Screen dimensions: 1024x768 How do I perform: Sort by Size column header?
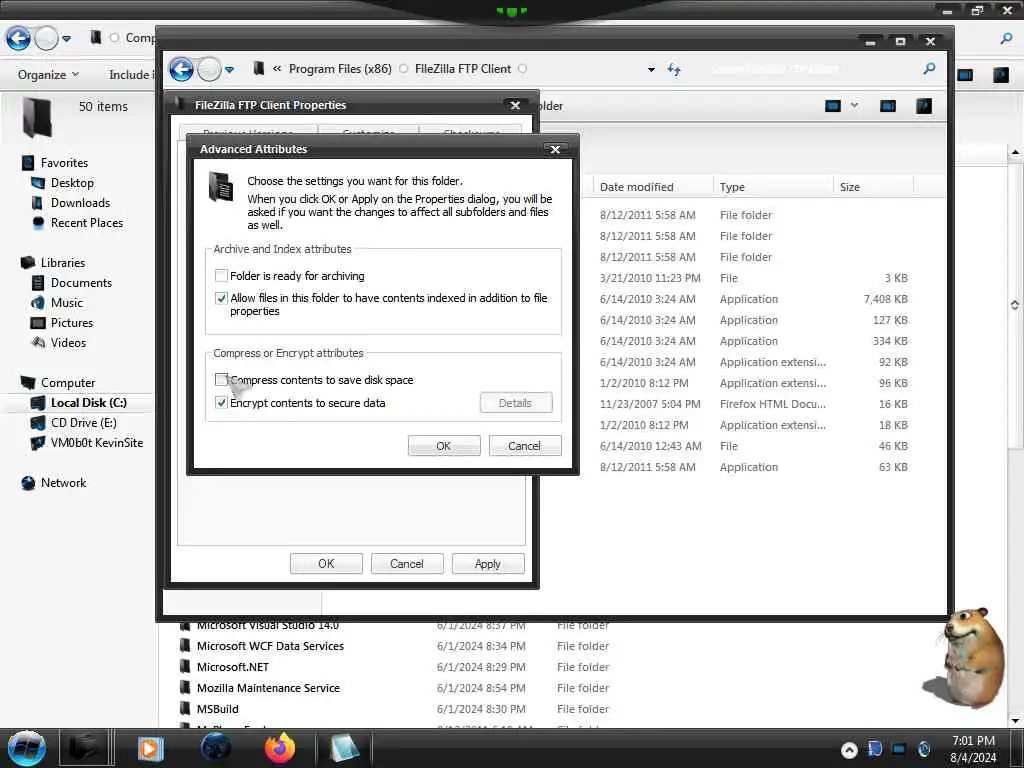coord(873,187)
